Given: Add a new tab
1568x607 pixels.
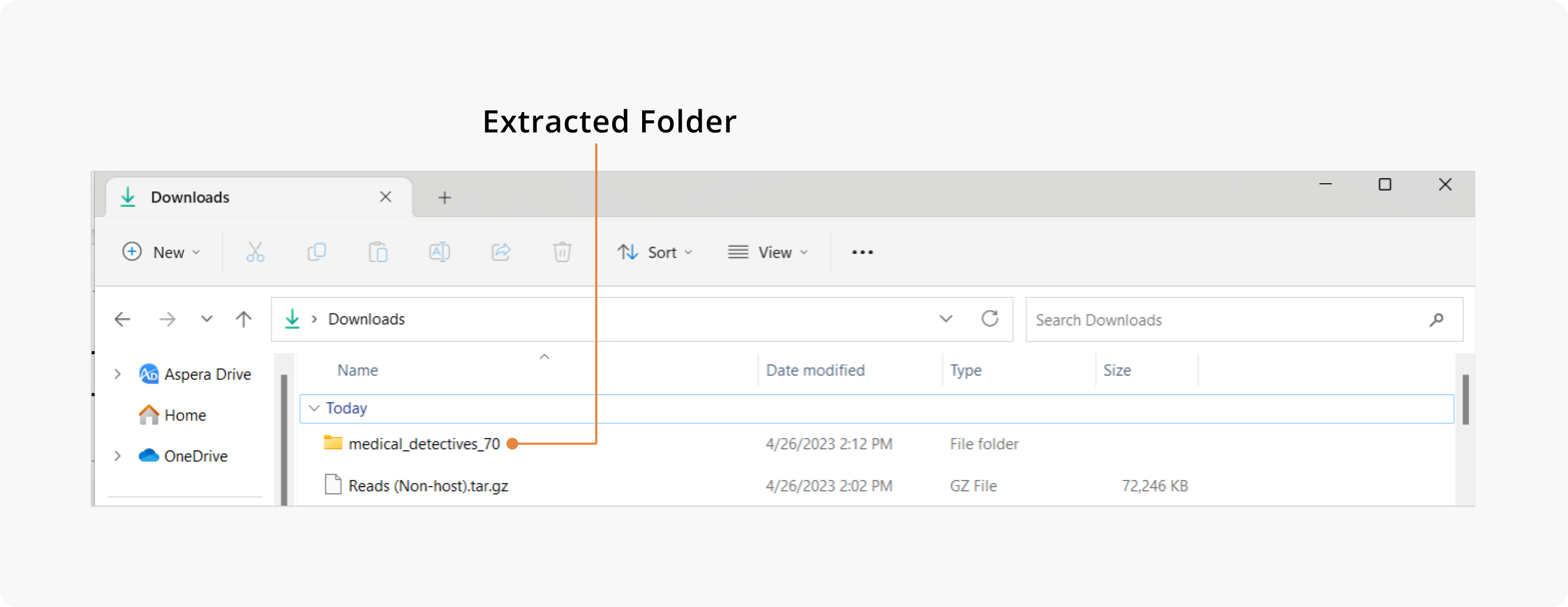Looking at the screenshot, I should [x=445, y=197].
